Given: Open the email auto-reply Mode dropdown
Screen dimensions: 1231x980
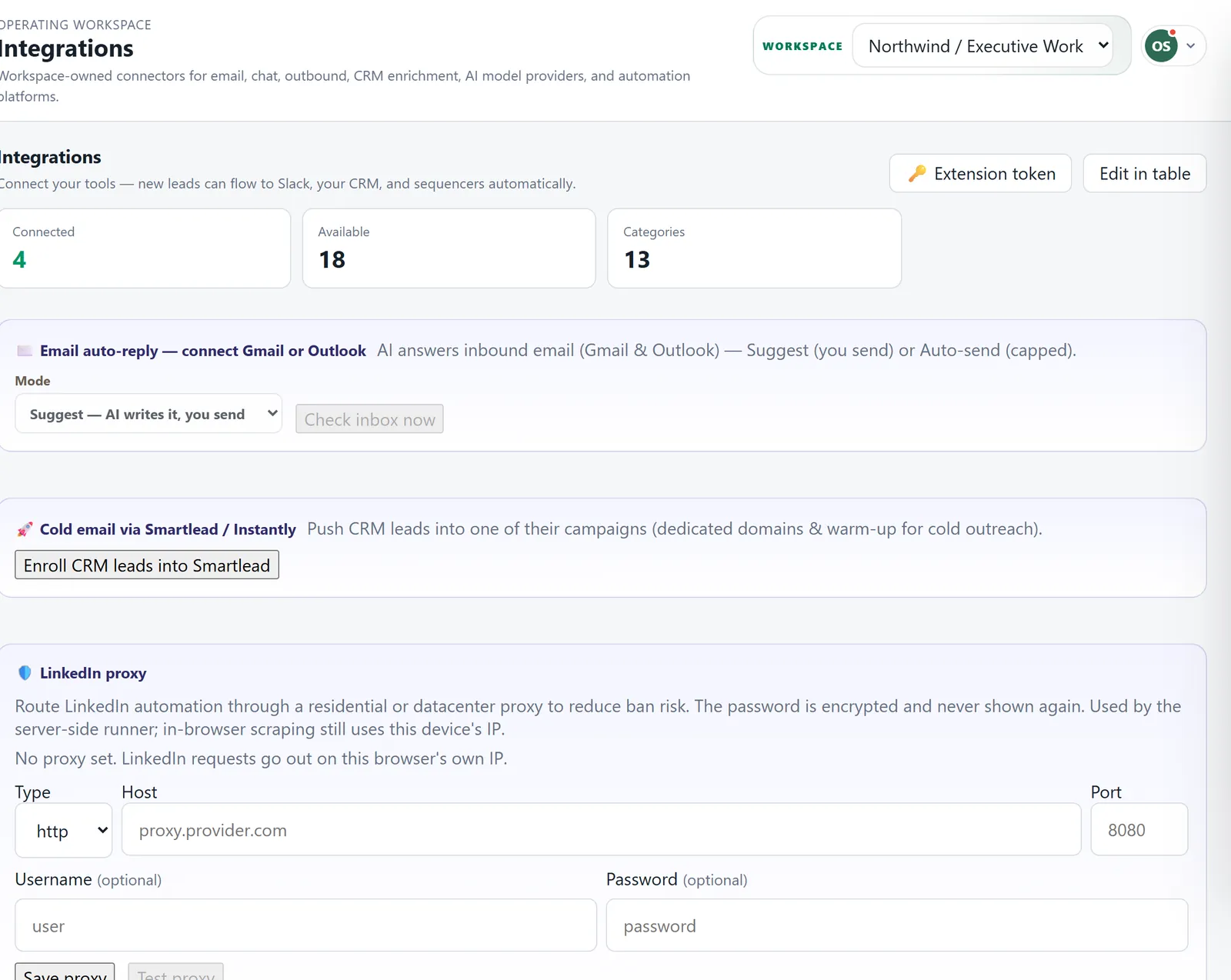Looking at the screenshot, I should pyautogui.click(x=148, y=414).
